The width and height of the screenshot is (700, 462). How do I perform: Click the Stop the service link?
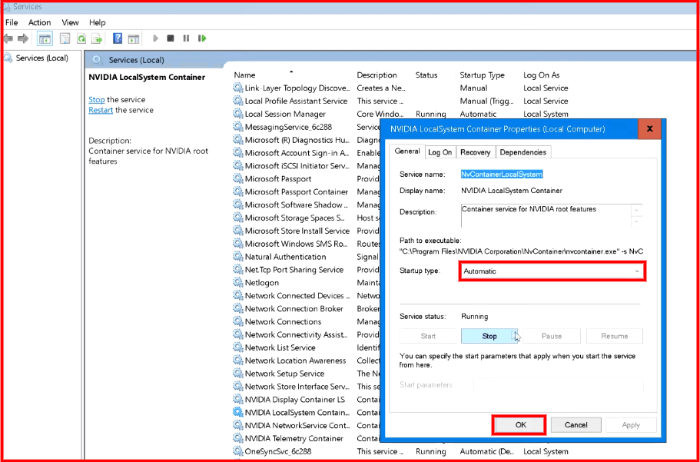pos(96,100)
